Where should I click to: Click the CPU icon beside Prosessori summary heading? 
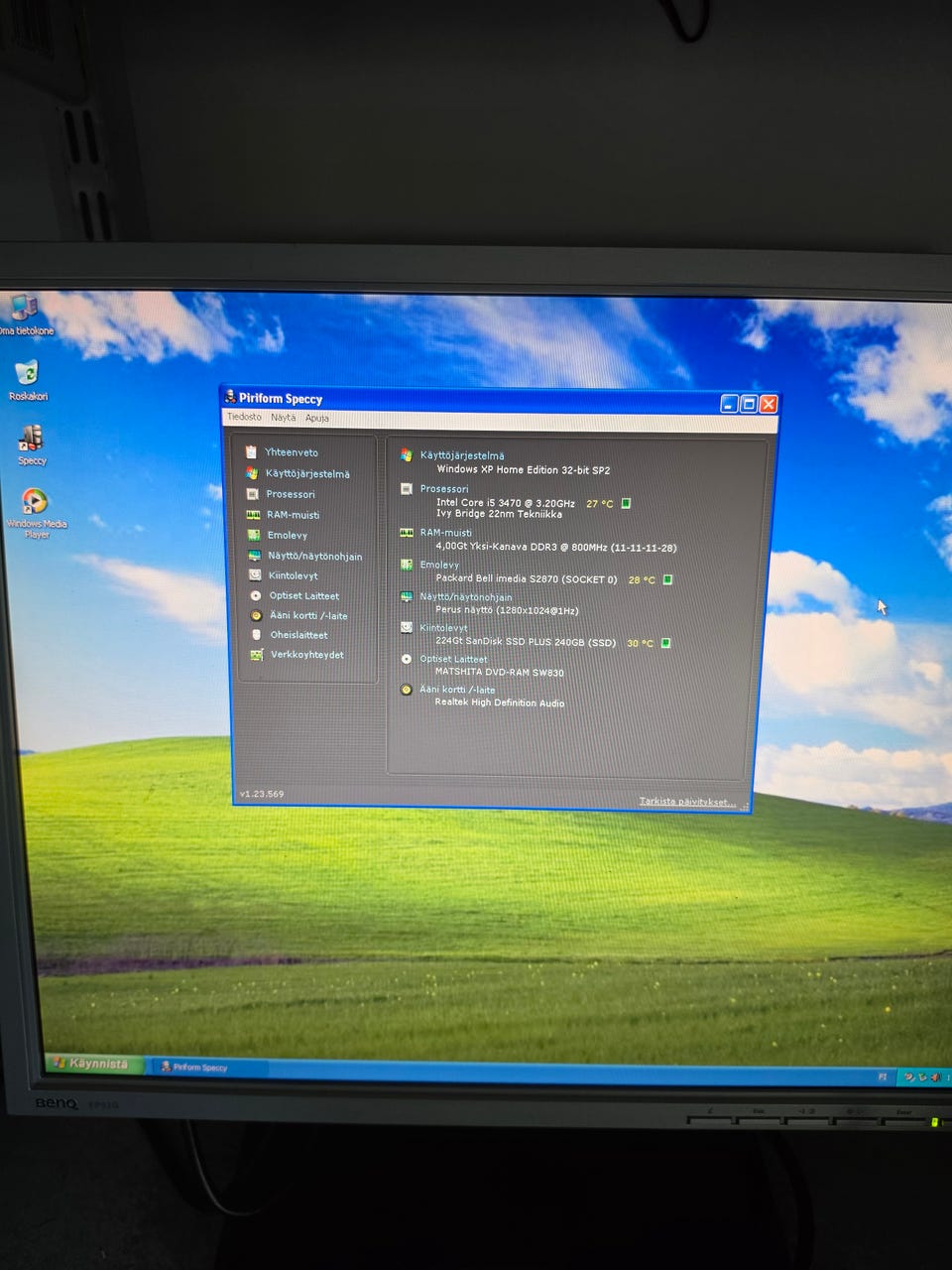tap(406, 489)
